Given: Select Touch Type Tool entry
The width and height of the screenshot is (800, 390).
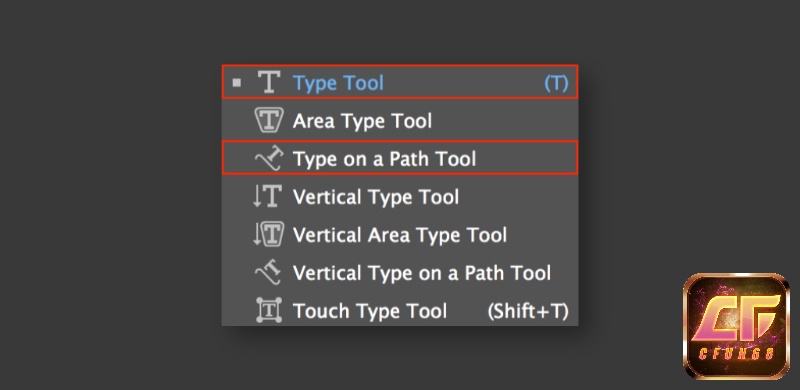Looking at the screenshot, I should coord(400,310).
